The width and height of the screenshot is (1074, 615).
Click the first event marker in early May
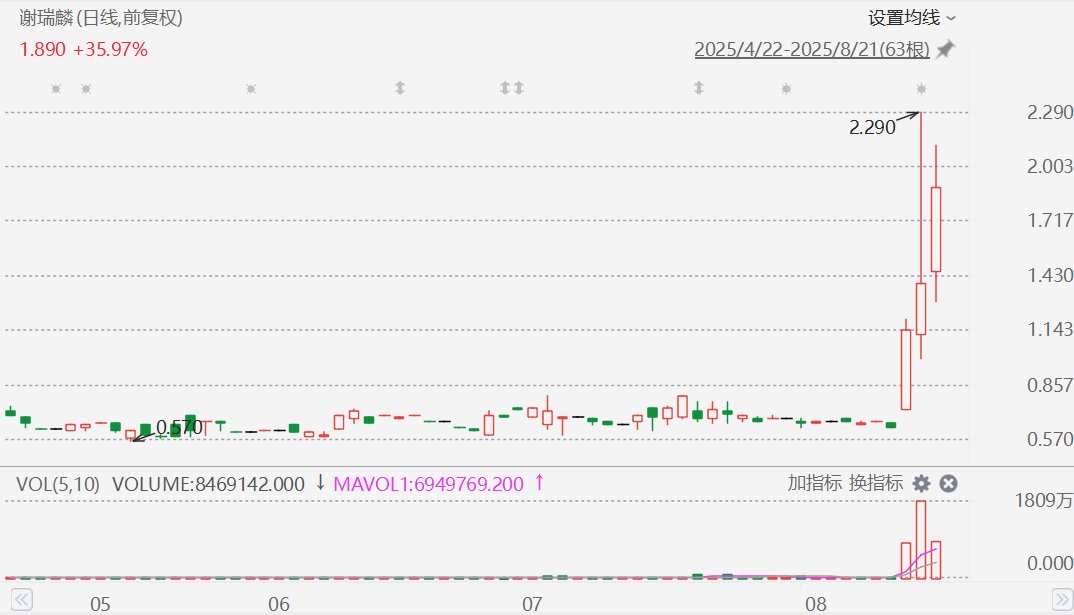[56, 88]
